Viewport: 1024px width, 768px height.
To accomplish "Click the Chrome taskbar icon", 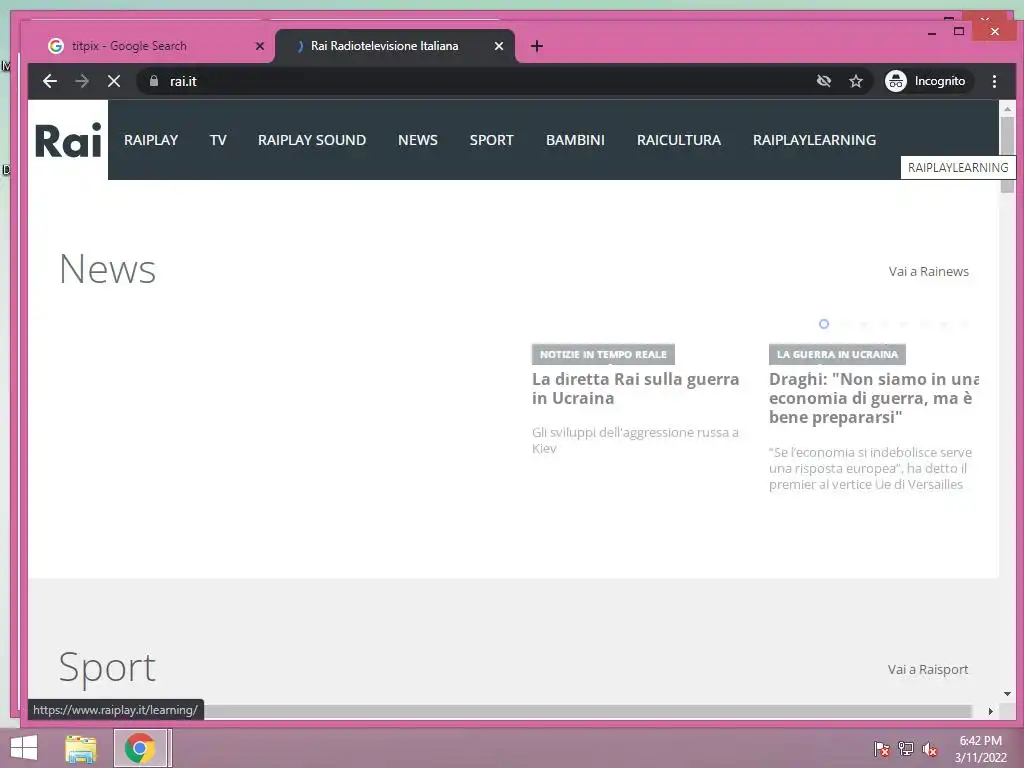I will click(140, 748).
